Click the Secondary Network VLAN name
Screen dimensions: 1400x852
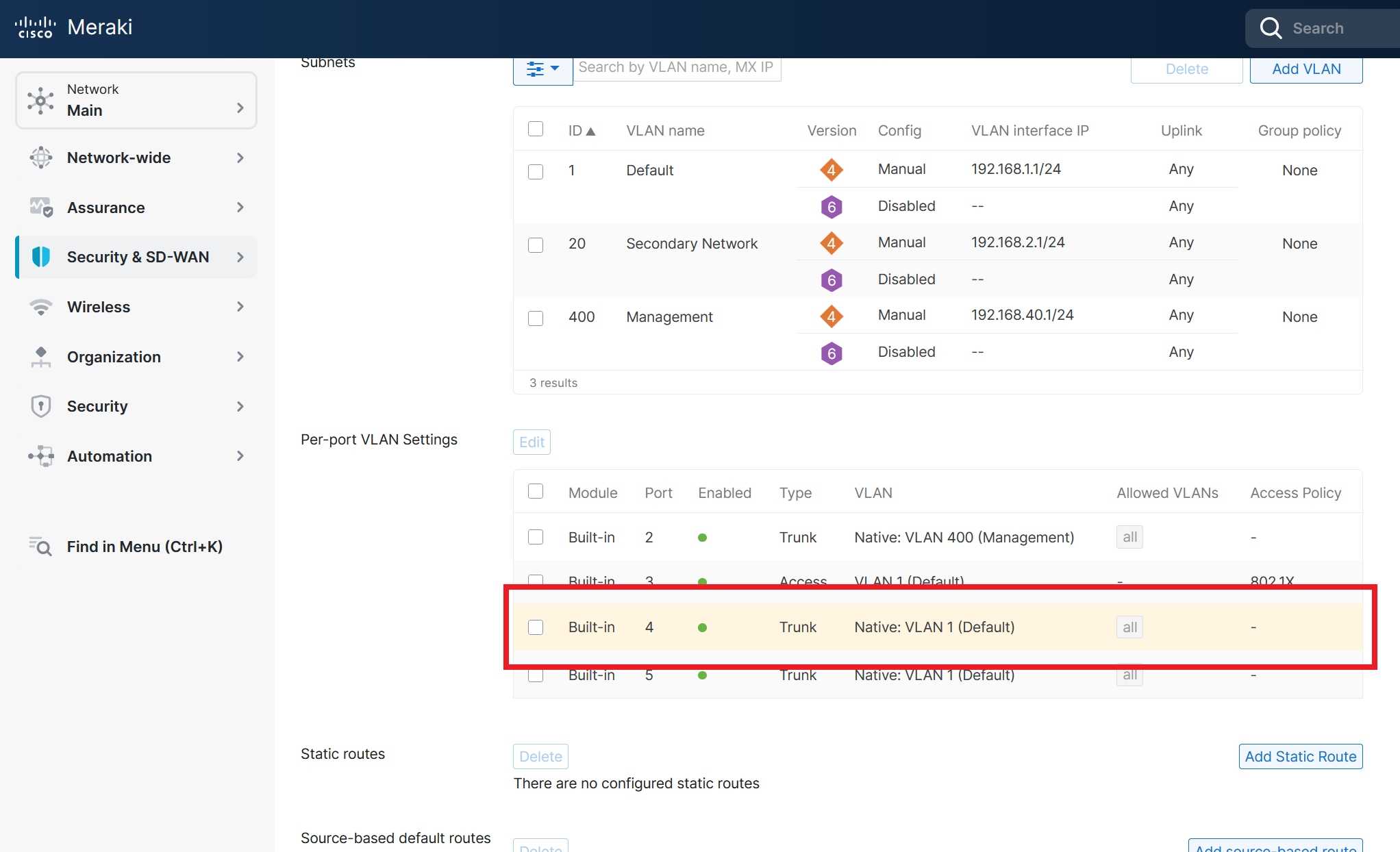click(692, 244)
